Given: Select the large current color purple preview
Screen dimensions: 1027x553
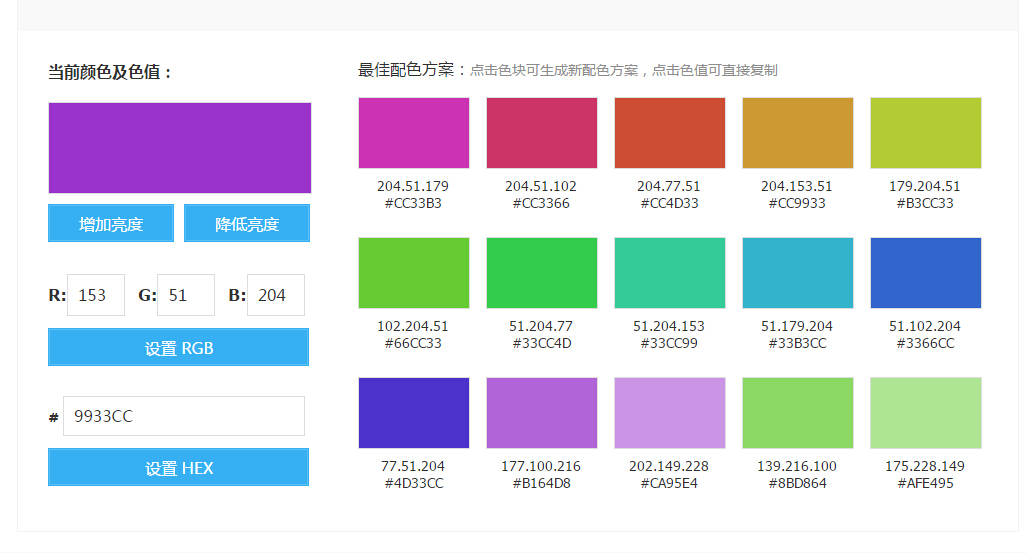Looking at the screenshot, I should pos(180,148).
